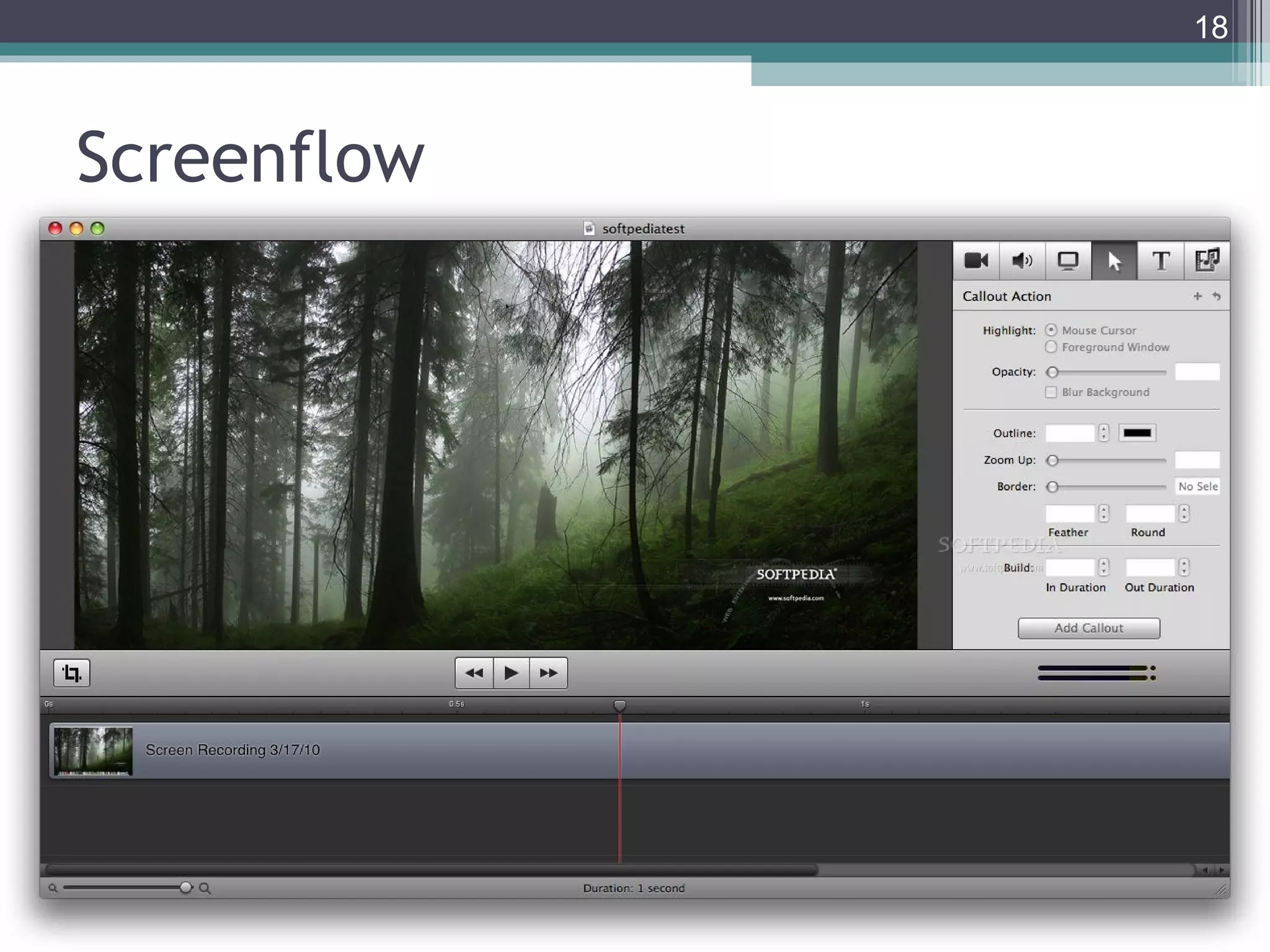
Task: Click the zoom in magnifier icon
Action: point(205,888)
